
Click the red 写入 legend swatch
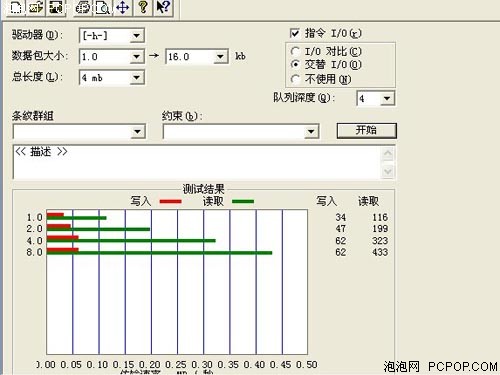coord(170,201)
